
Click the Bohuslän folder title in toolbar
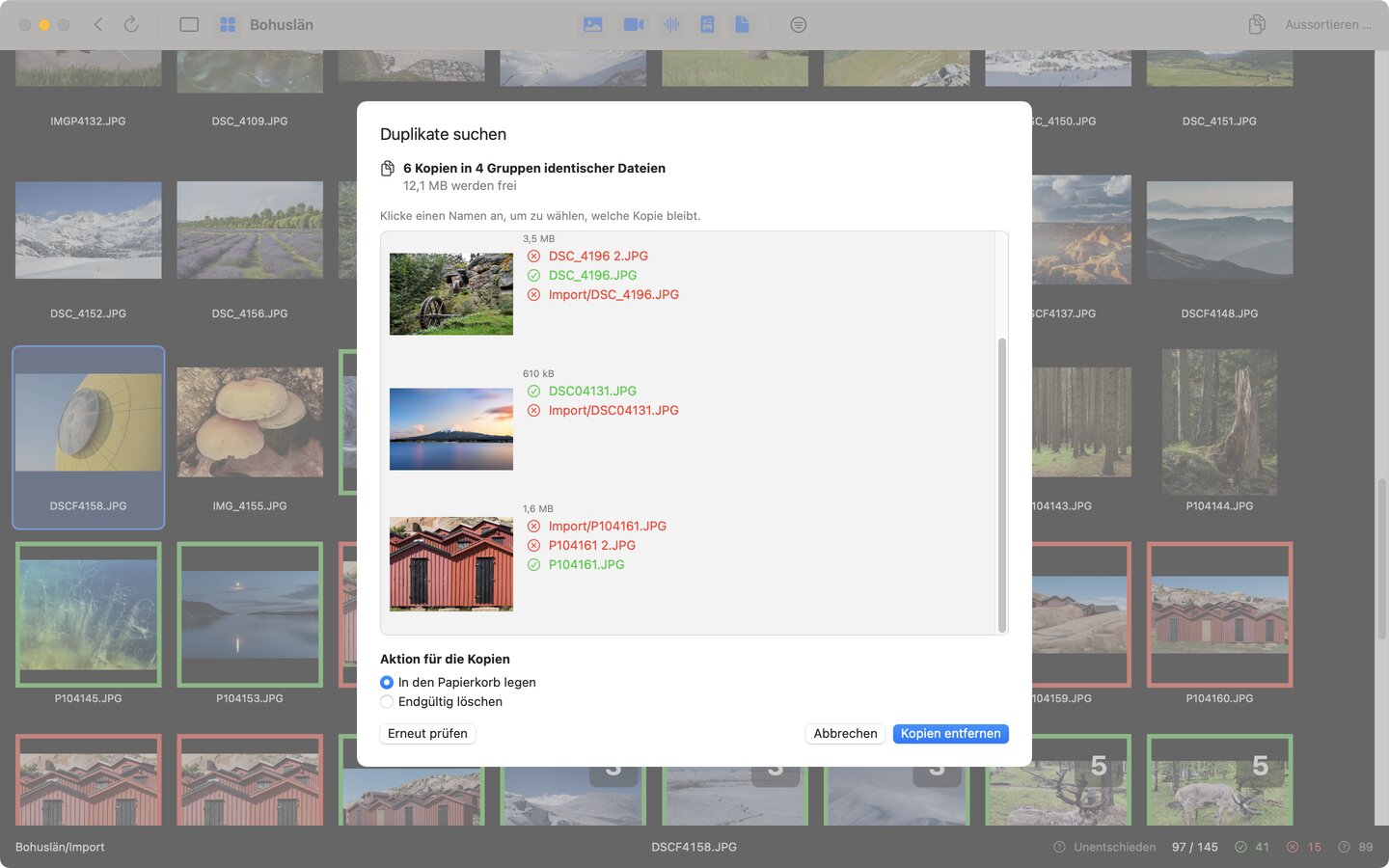point(282,25)
